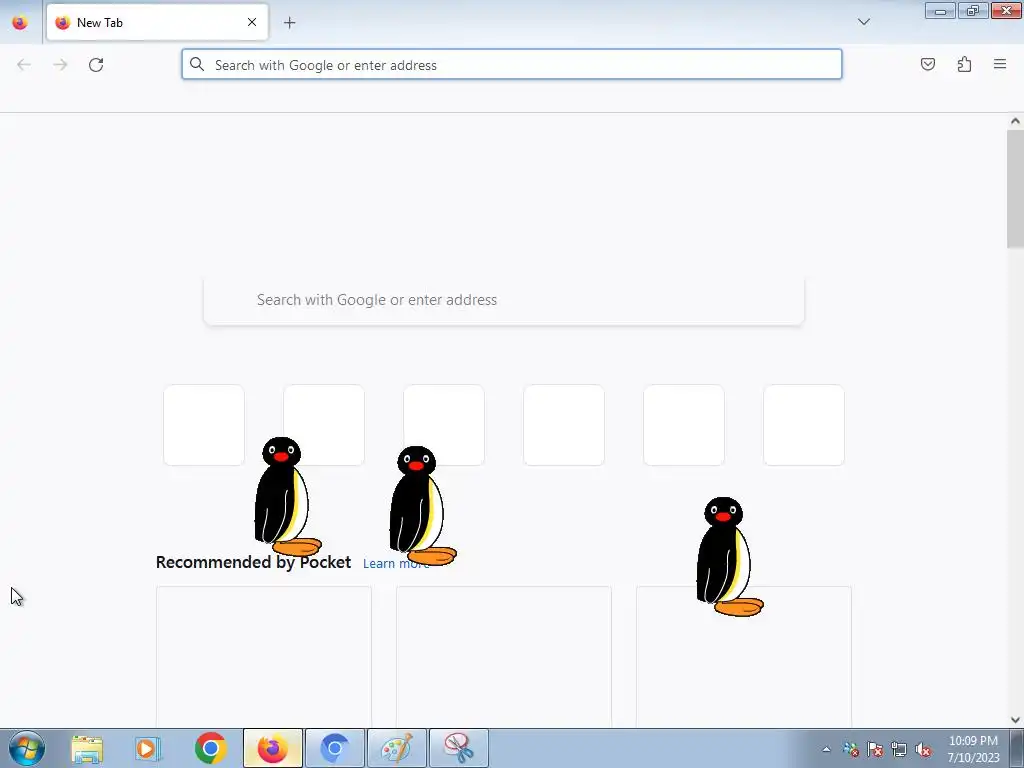Open the fifth top site tile

click(684, 425)
